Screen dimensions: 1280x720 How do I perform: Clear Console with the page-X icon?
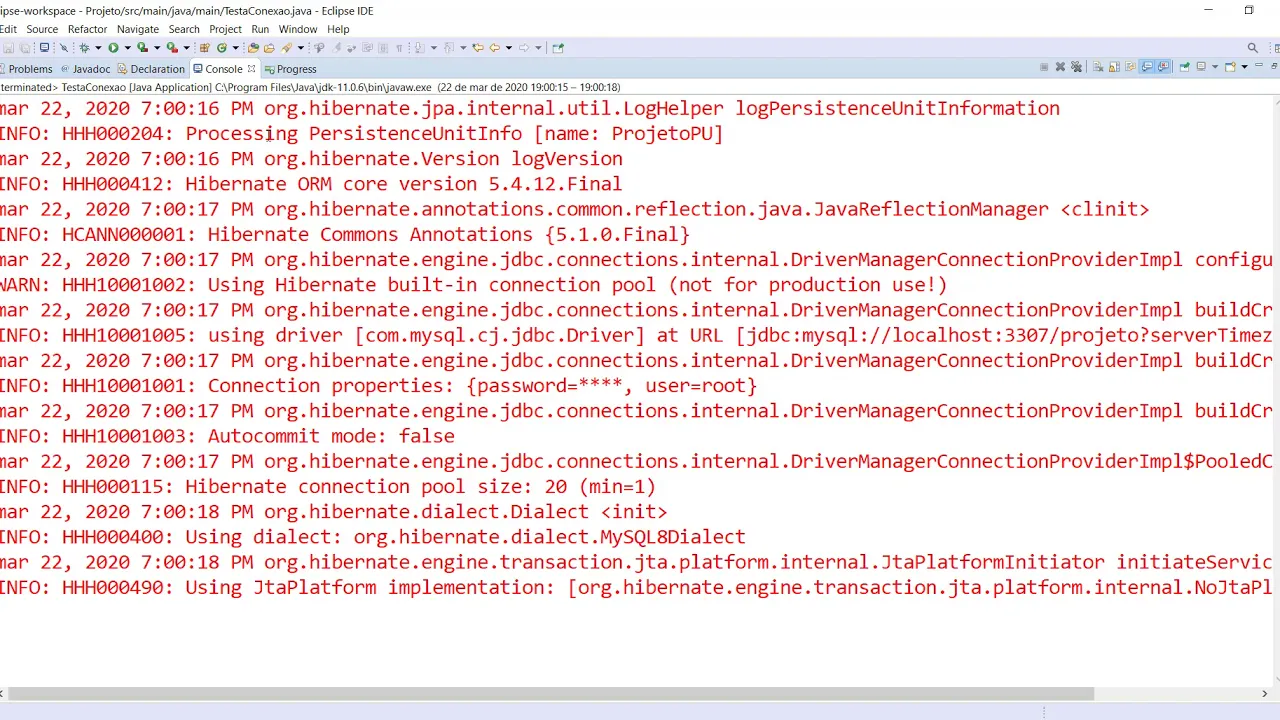[x=1098, y=67]
